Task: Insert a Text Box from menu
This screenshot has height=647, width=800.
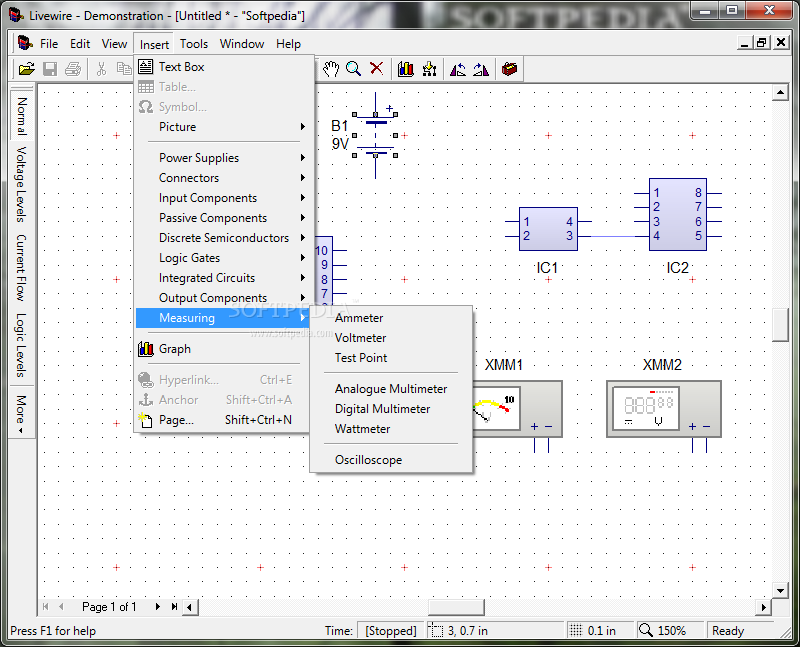Action: [181, 67]
